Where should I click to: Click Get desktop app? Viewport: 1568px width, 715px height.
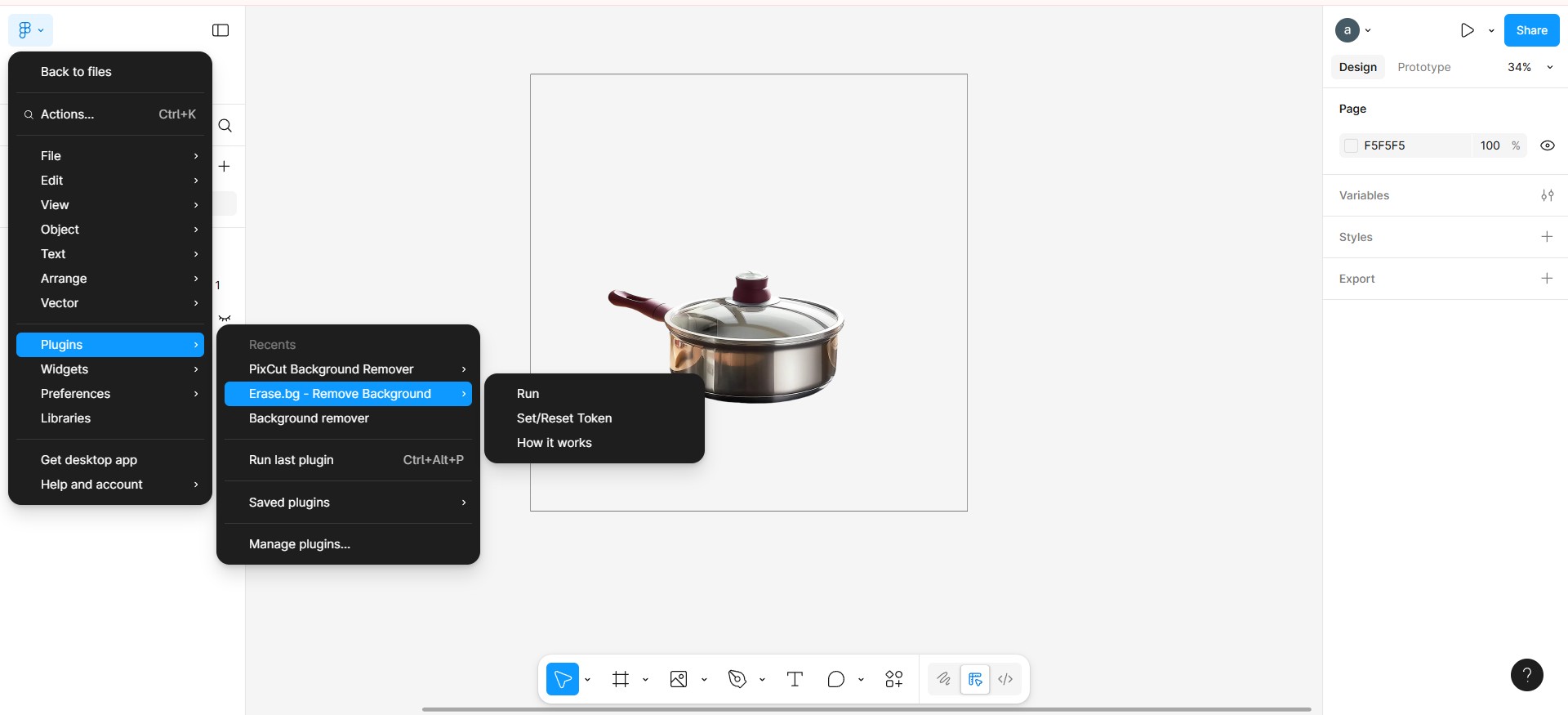(110, 460)
